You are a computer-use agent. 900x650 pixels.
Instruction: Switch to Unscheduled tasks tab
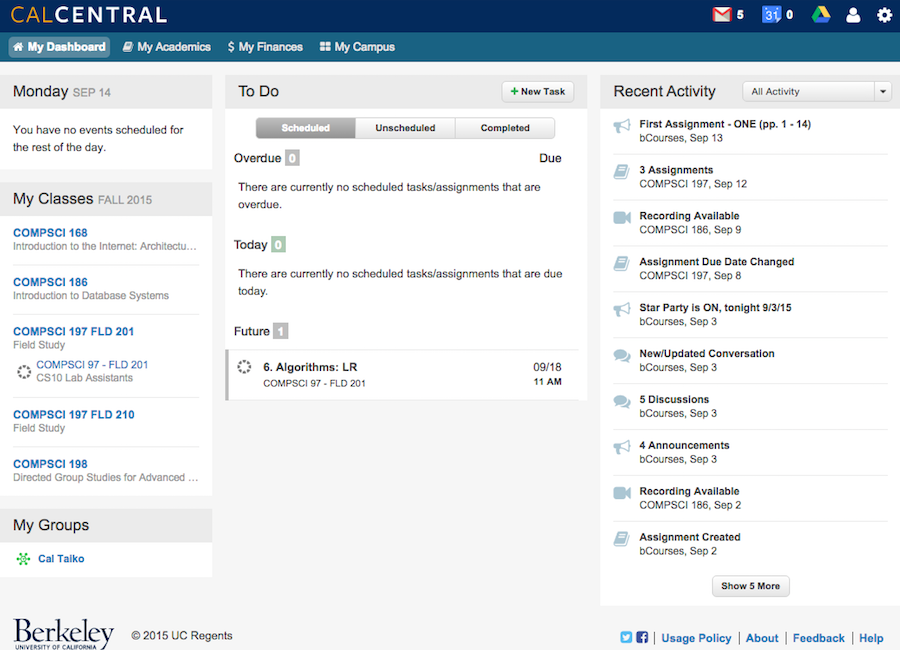coord(405,128)
